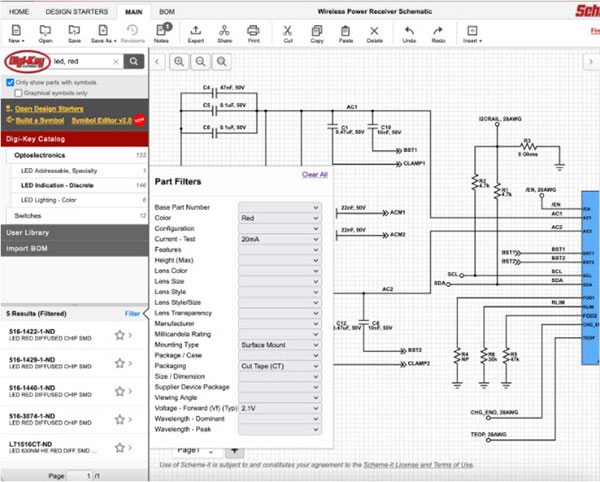Open the Color filter dropdown
This screenshot has height=482, width=600.
point(279,217)
